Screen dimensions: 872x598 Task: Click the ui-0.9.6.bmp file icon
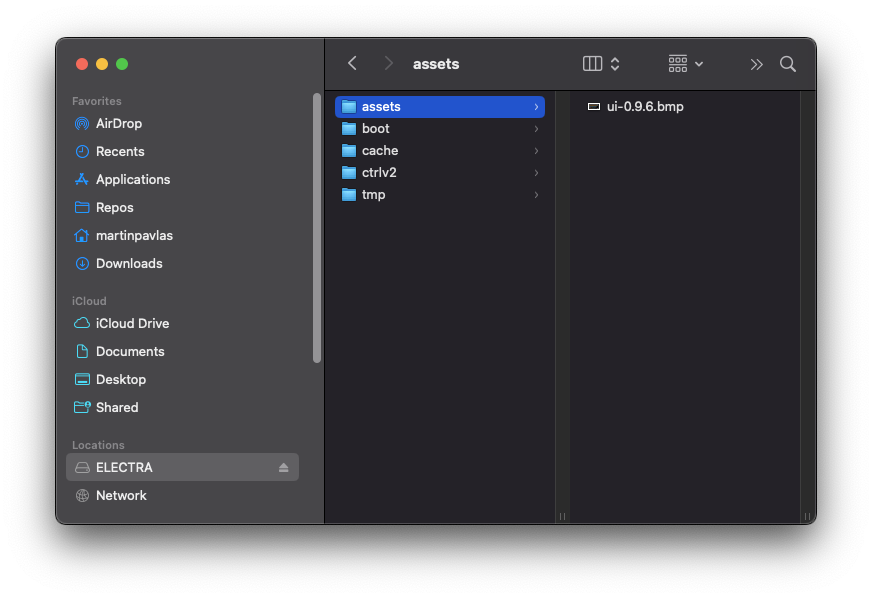(593, 106)
